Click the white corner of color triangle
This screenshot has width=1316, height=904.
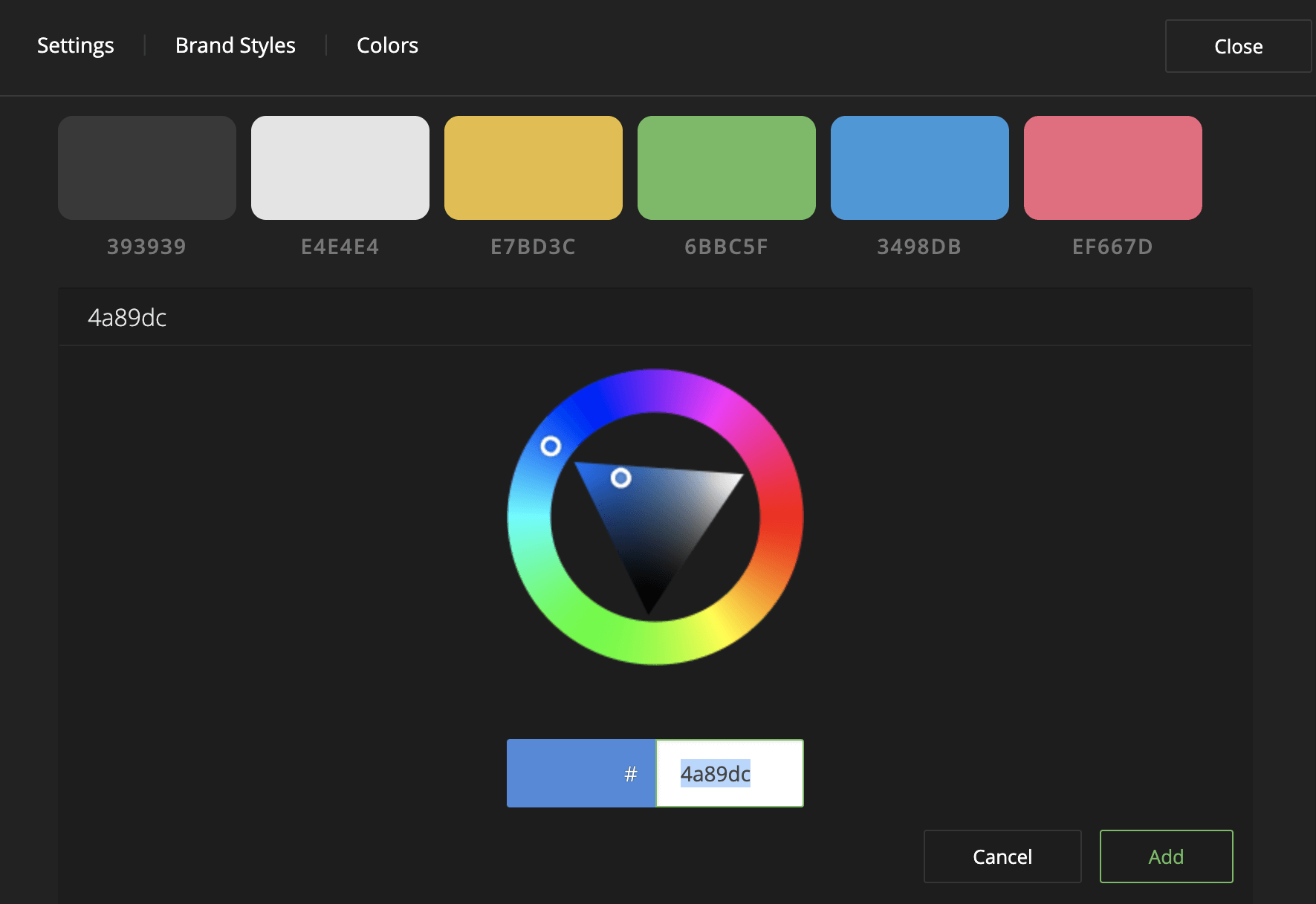pos(734,478)
